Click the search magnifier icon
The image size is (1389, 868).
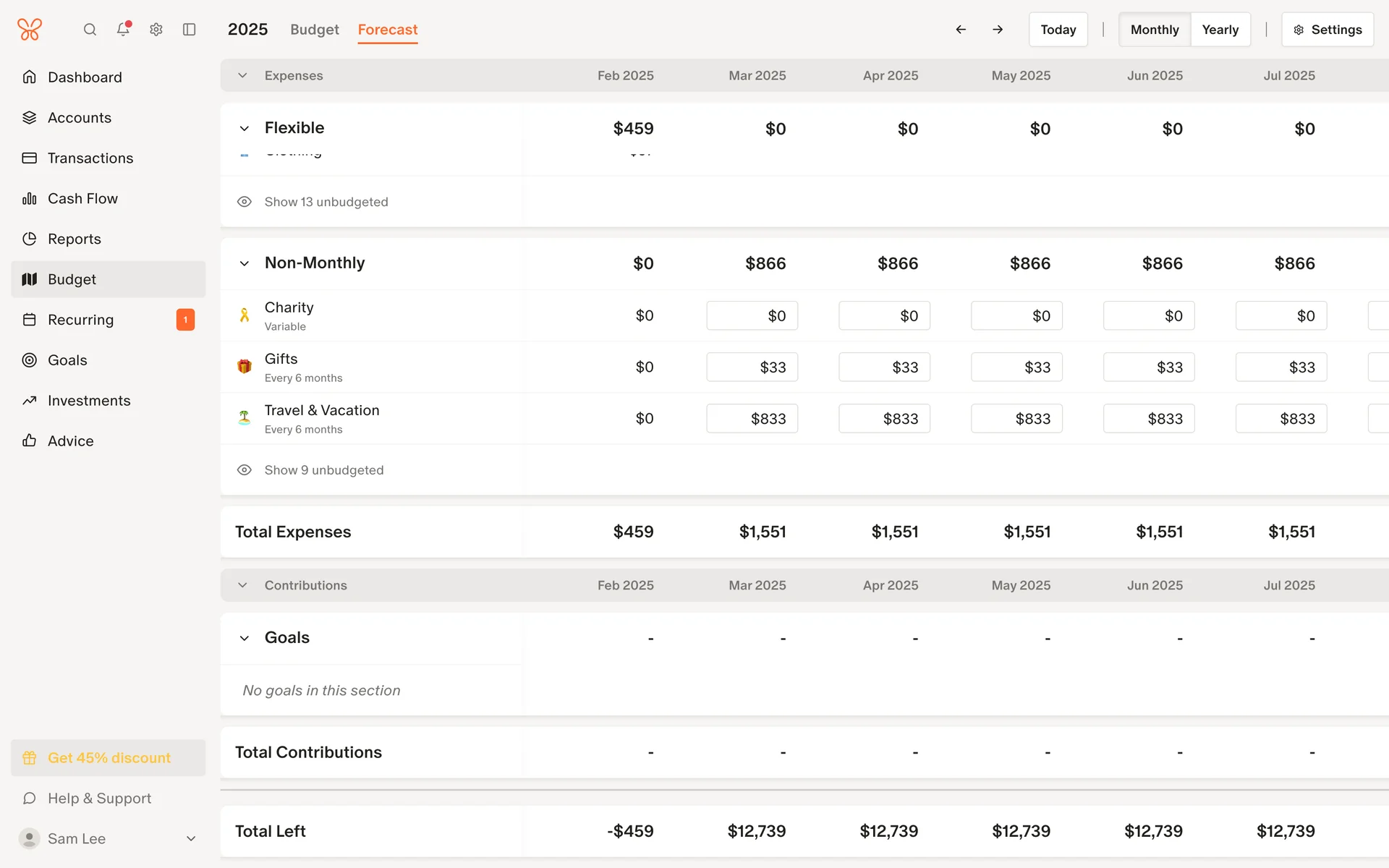point(90,30)
